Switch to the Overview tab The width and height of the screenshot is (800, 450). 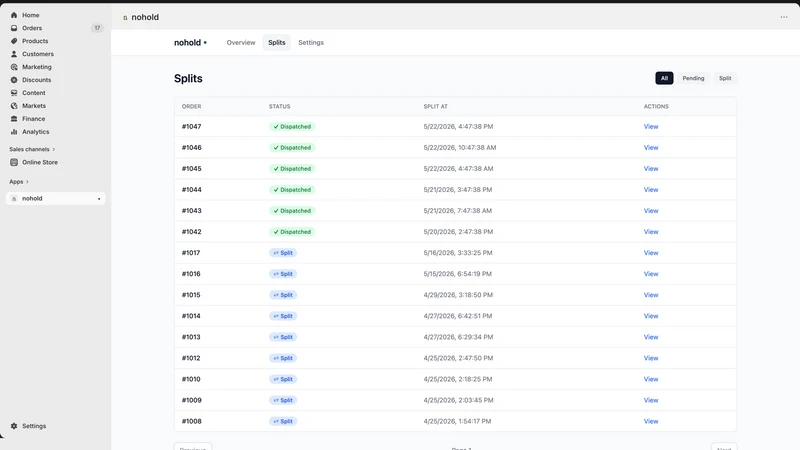coord(241,43)
